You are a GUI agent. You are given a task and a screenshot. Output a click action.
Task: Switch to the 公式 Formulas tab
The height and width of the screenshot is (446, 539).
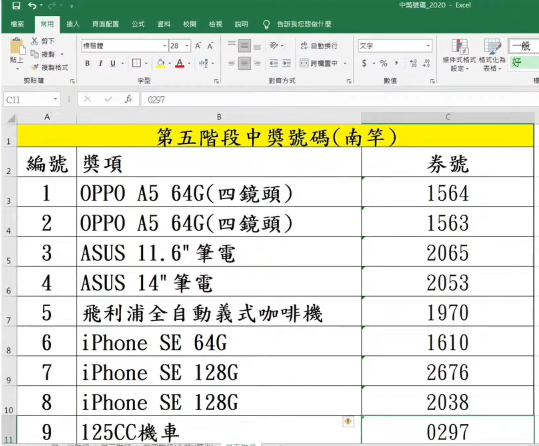pos(138,24)
